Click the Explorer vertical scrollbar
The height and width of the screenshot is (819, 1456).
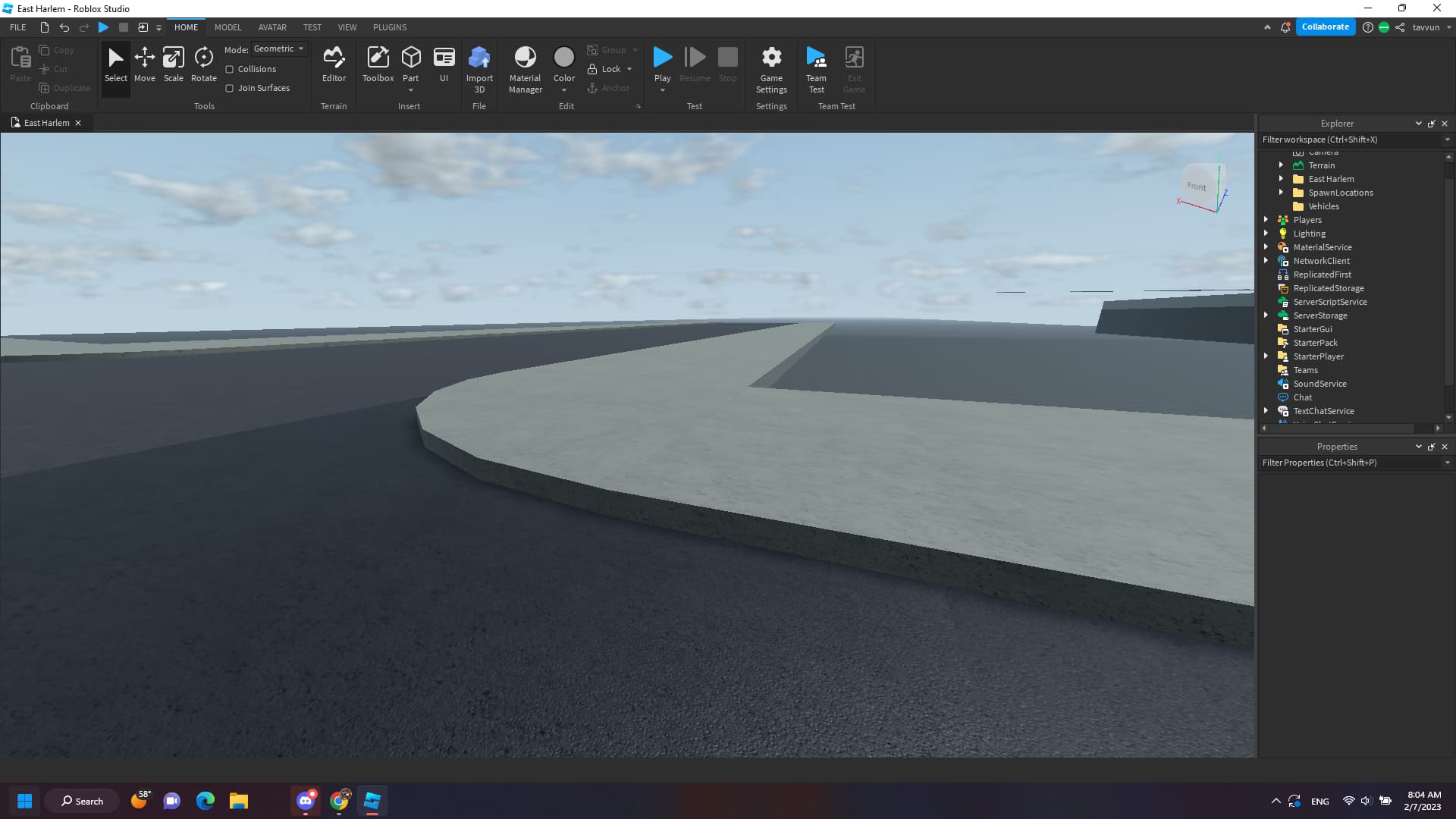tap(1448, 282)
